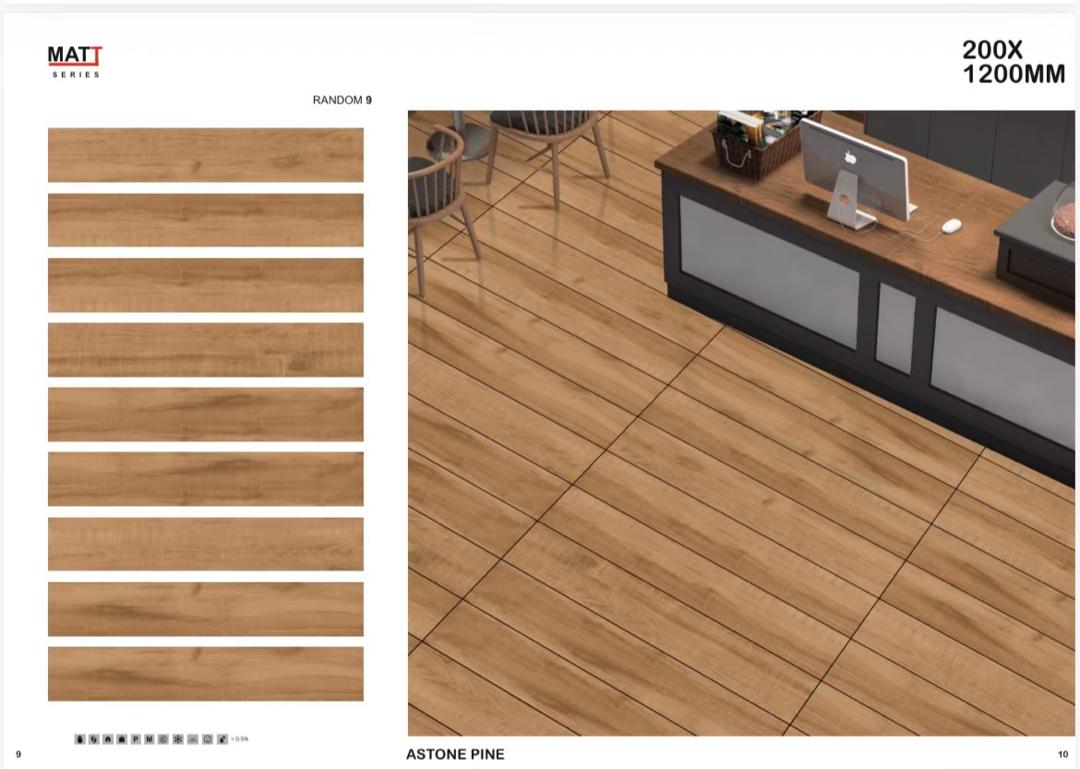
Task: Click the letter M feature icon
Action: coord(149,739)
